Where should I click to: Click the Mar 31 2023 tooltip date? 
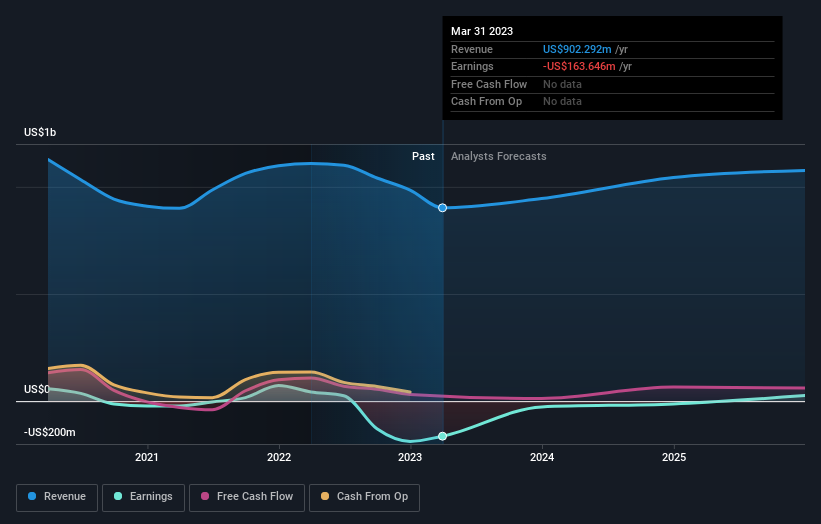click(x=482, y=31)
